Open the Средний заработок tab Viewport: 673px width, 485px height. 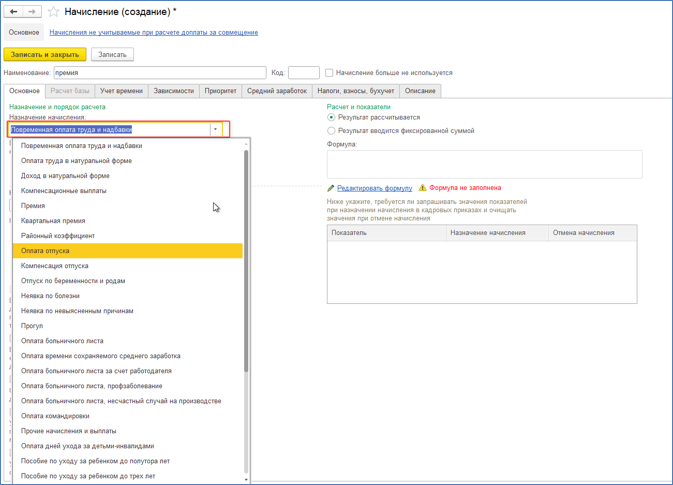point(277,91)
